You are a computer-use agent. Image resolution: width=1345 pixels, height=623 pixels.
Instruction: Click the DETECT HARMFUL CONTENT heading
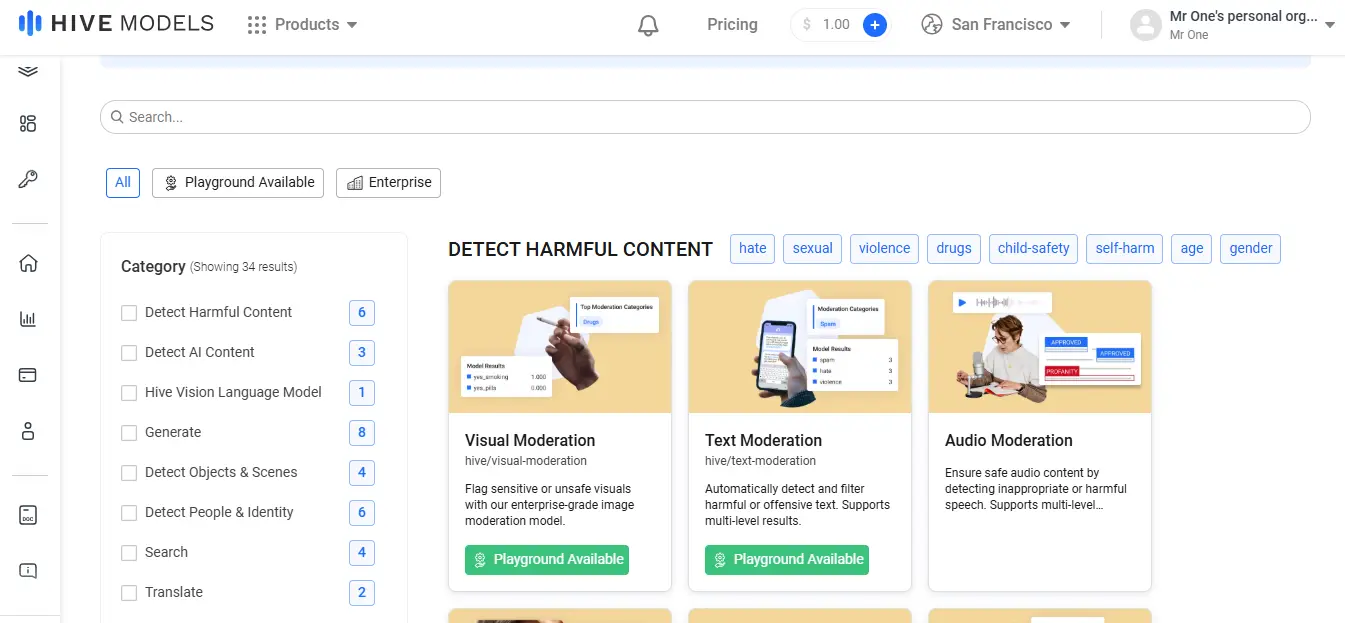click(x=580, y=249)
